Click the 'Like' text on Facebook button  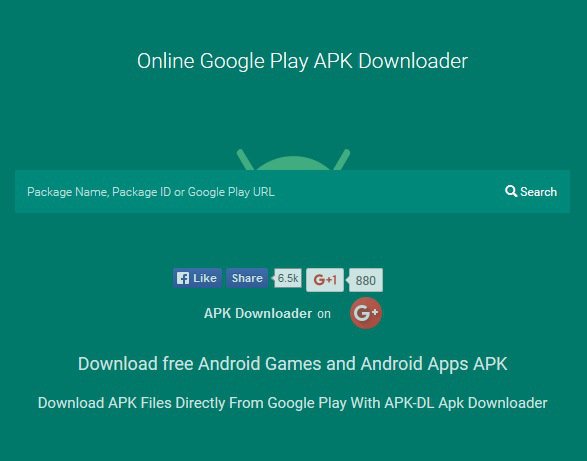[205, 278]
